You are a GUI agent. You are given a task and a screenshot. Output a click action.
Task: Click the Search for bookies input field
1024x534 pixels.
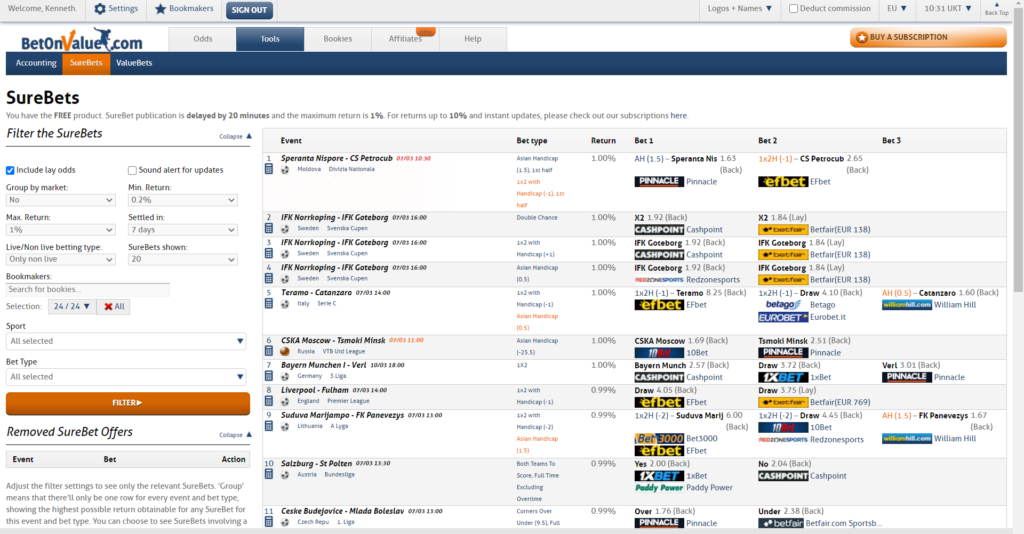point(87,289)
